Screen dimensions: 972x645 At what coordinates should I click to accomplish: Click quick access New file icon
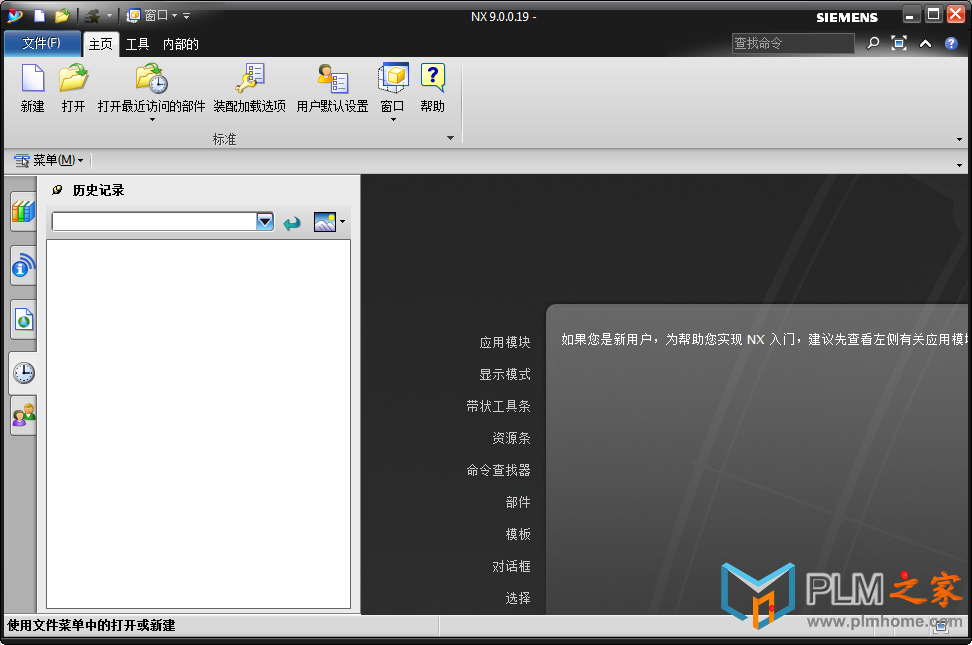[39, 16]
